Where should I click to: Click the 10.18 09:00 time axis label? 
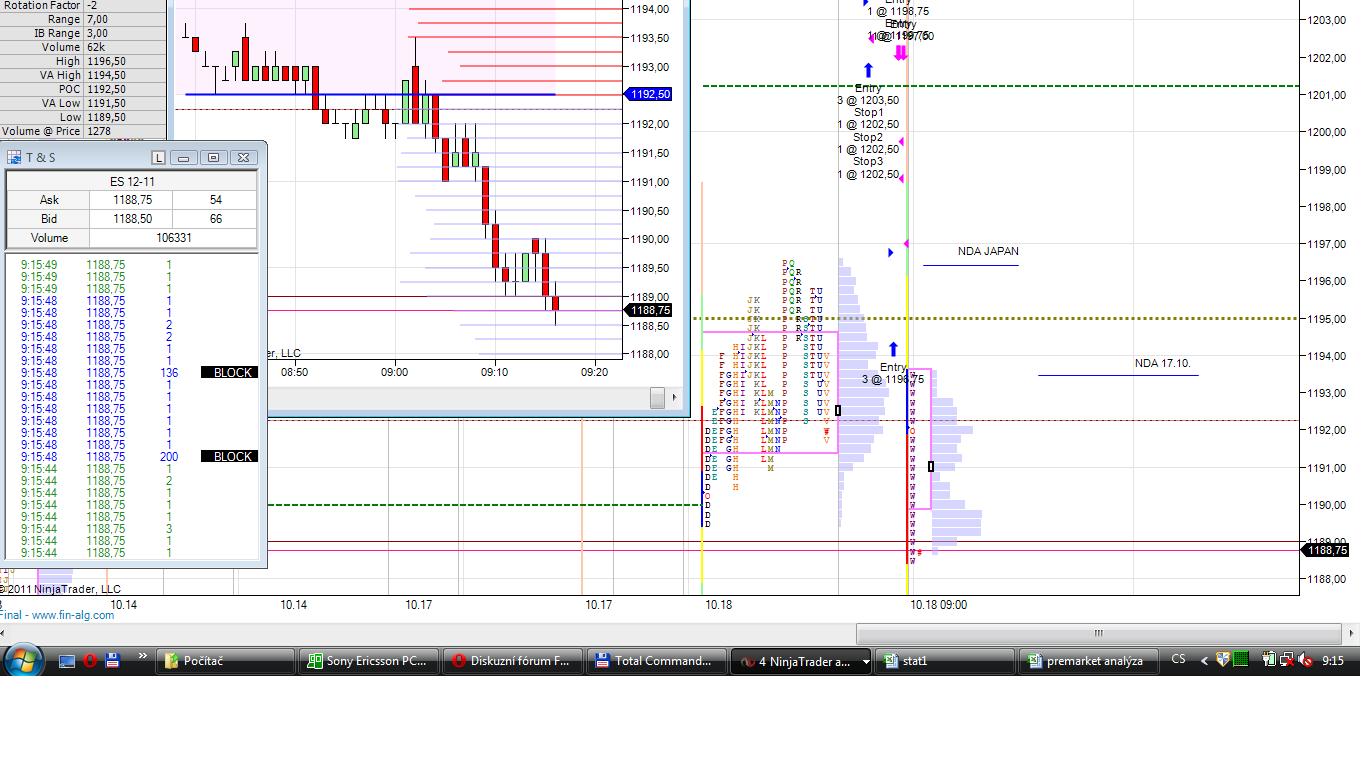pos(939,605)
